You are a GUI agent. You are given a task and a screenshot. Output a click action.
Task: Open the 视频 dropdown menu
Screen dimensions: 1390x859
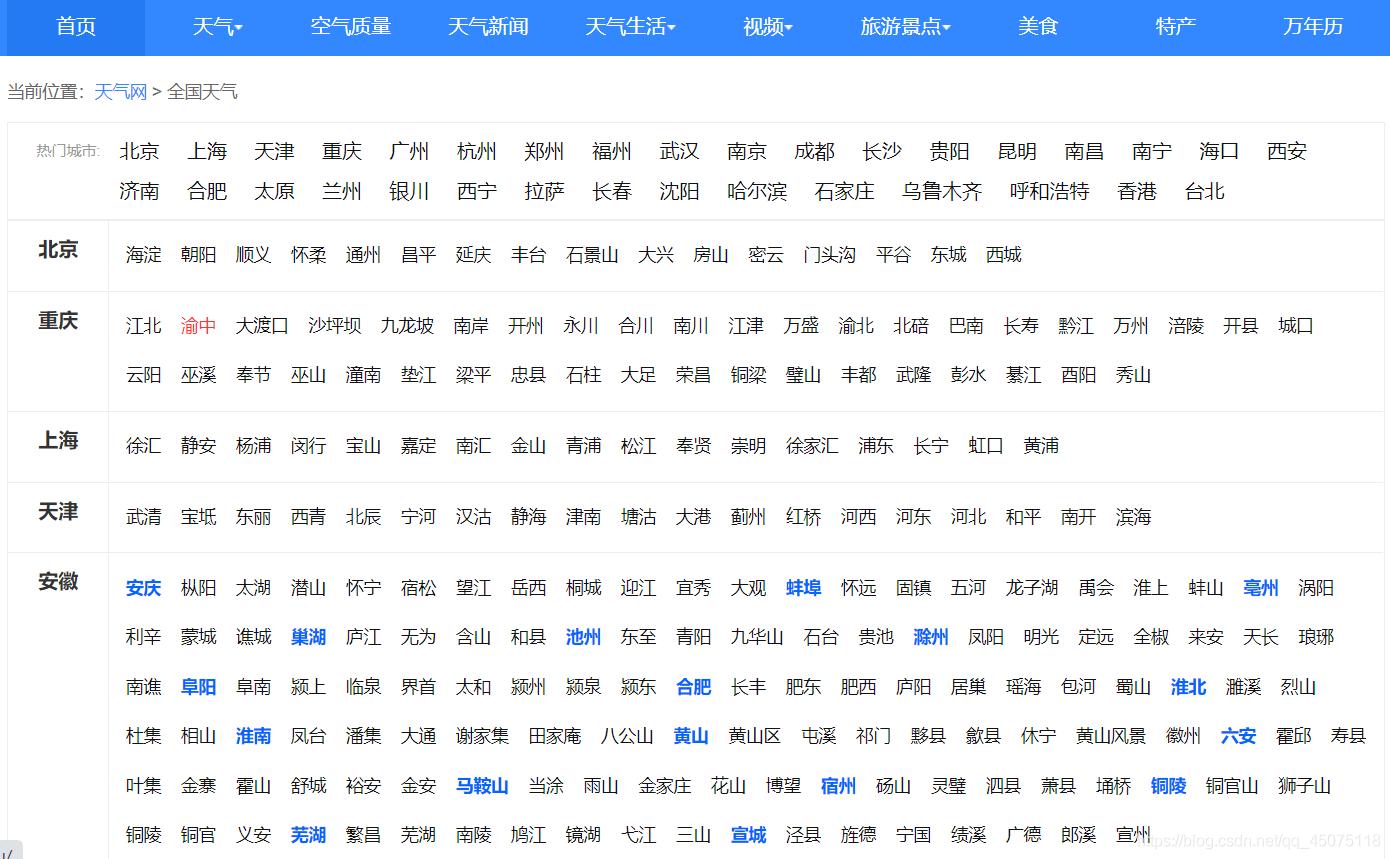[x=766, y=27]
